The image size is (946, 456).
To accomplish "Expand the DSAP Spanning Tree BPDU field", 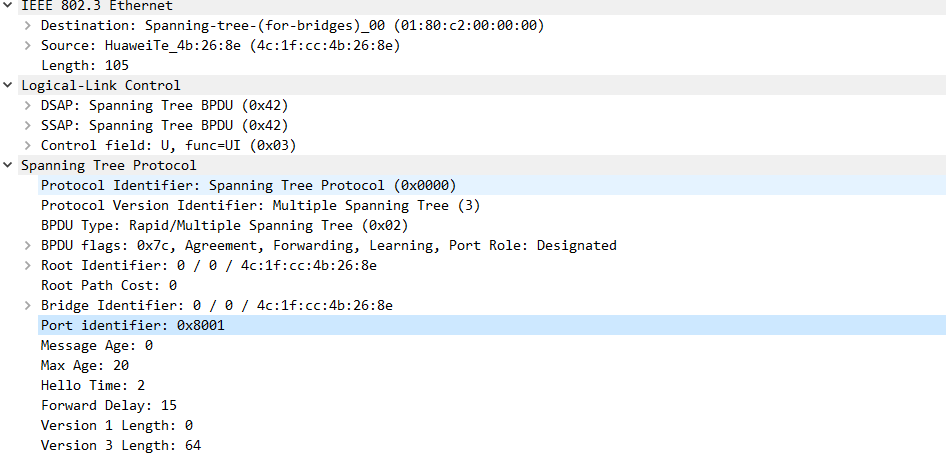I will pyautogui.click(x=28, y=105).
